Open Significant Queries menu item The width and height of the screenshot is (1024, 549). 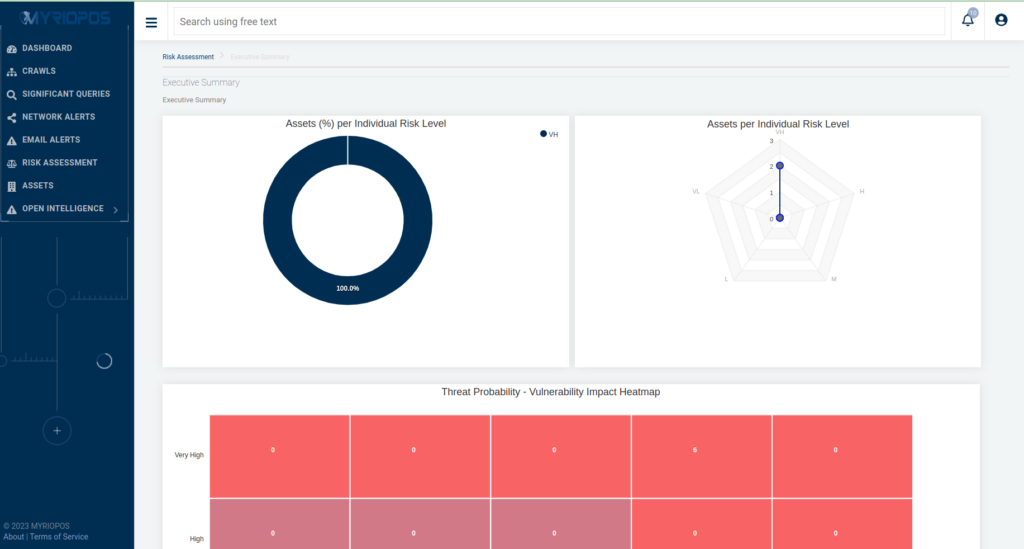coord(65,94)
